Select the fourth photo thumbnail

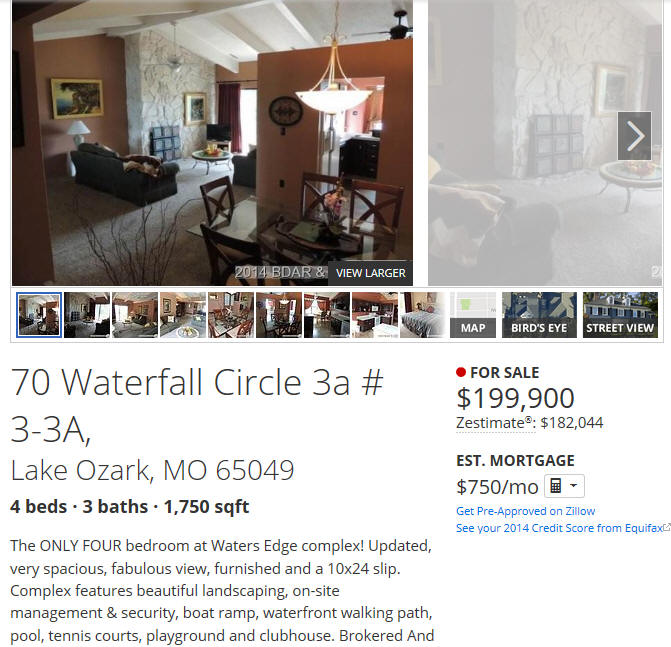point(183,315)
